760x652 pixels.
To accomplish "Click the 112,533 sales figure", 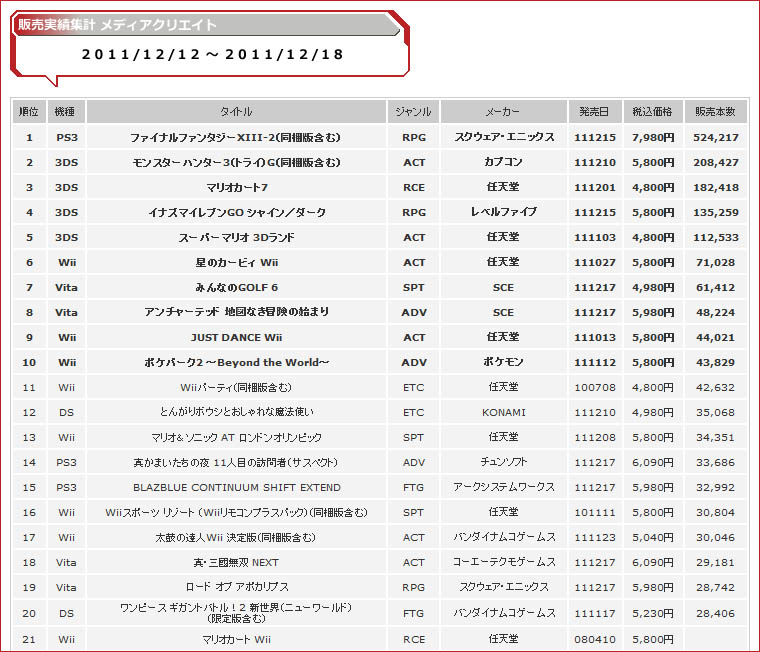I will (716, 238).
